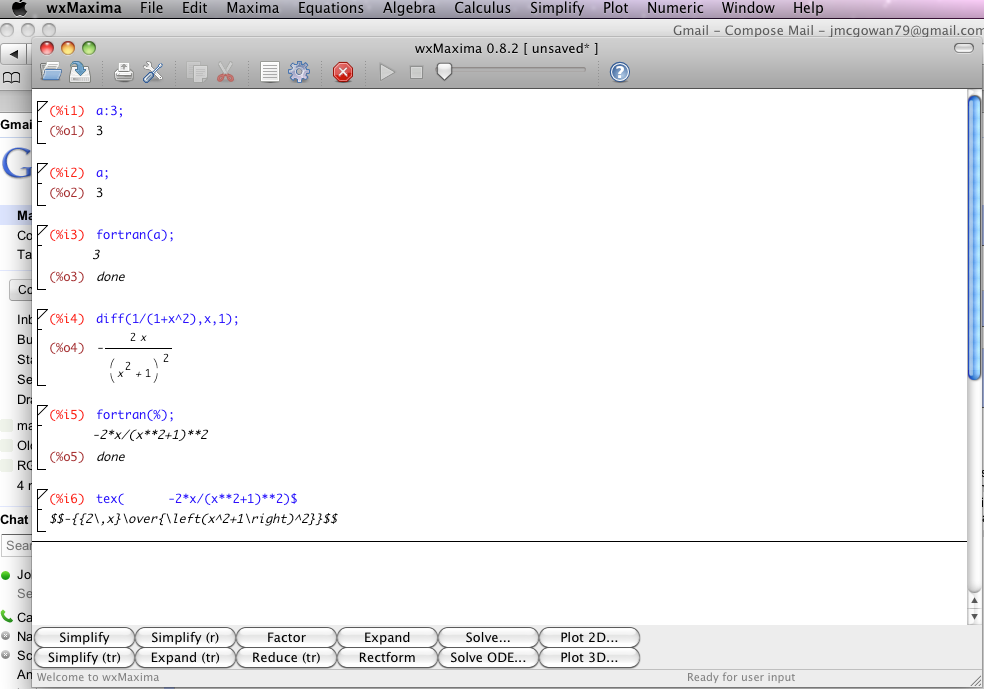The image size is (984, 689).
Task: Click the Open file folder icon
Action: tap(51, 72)
